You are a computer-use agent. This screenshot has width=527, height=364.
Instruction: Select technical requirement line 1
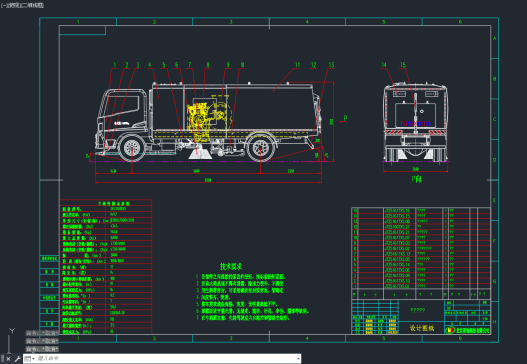(x=241, y=277)
